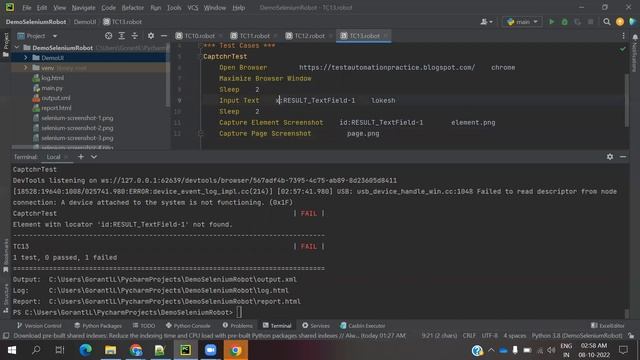640x360 pixels.
Task: Open Problems tool window
Action: (238, 325)
